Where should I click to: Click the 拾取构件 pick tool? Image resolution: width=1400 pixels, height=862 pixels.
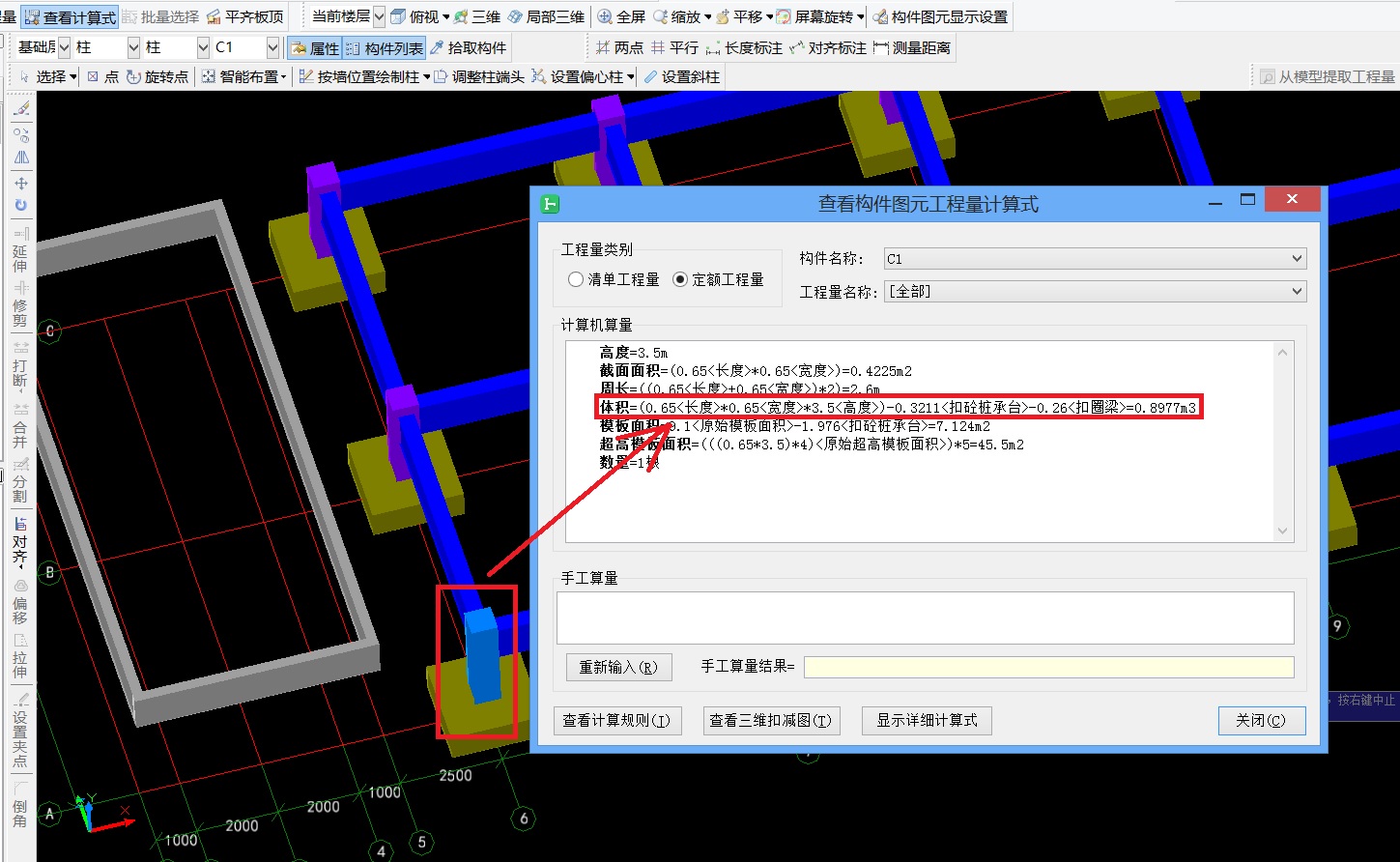pyautogui.click(x=468, y=48)
